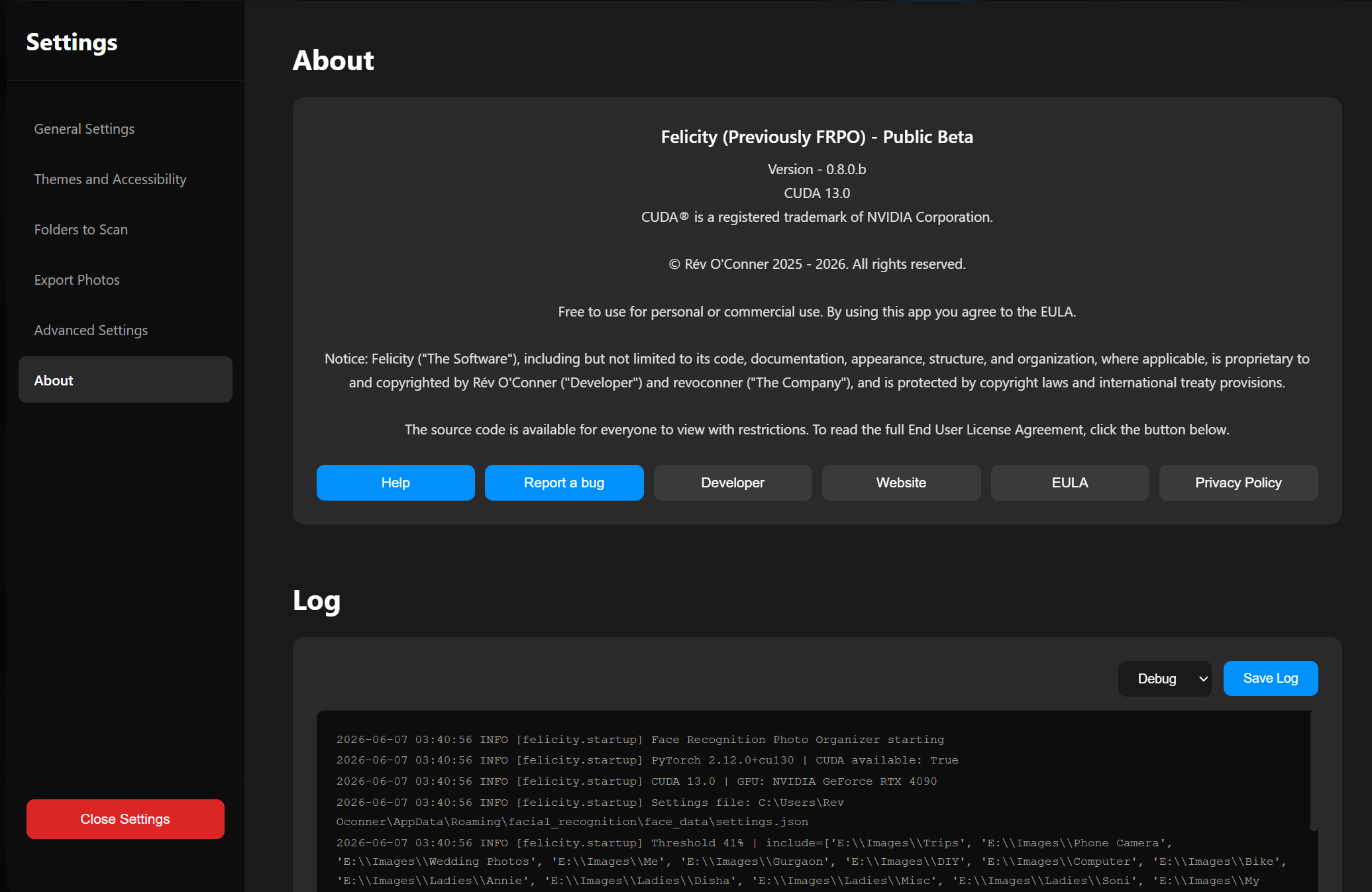Expand the Debug log level dropdown
This screenshot has width=1372, height=892.
[1165, 679]
